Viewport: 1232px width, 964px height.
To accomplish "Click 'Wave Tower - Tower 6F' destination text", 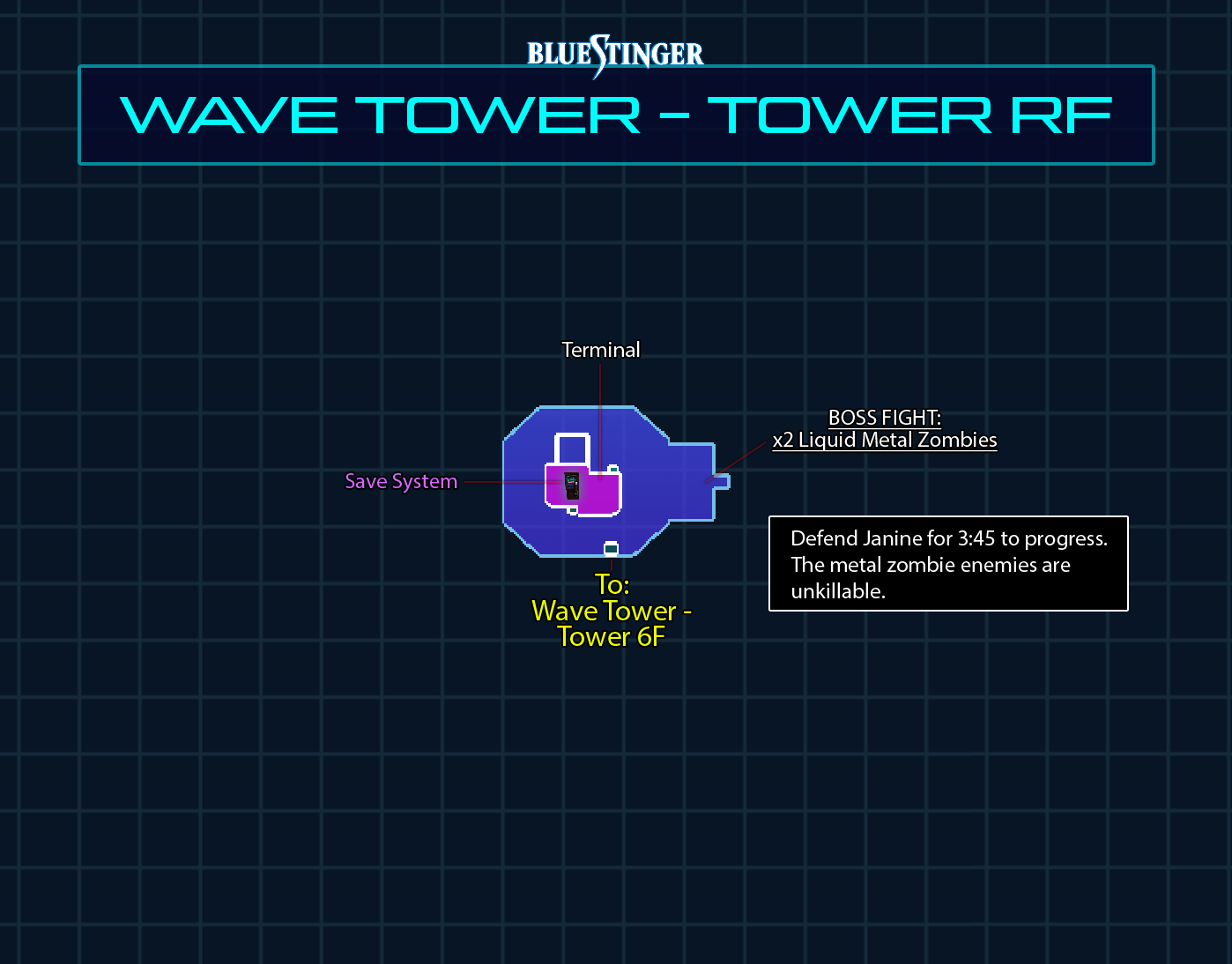I will [x=612, y=624].
